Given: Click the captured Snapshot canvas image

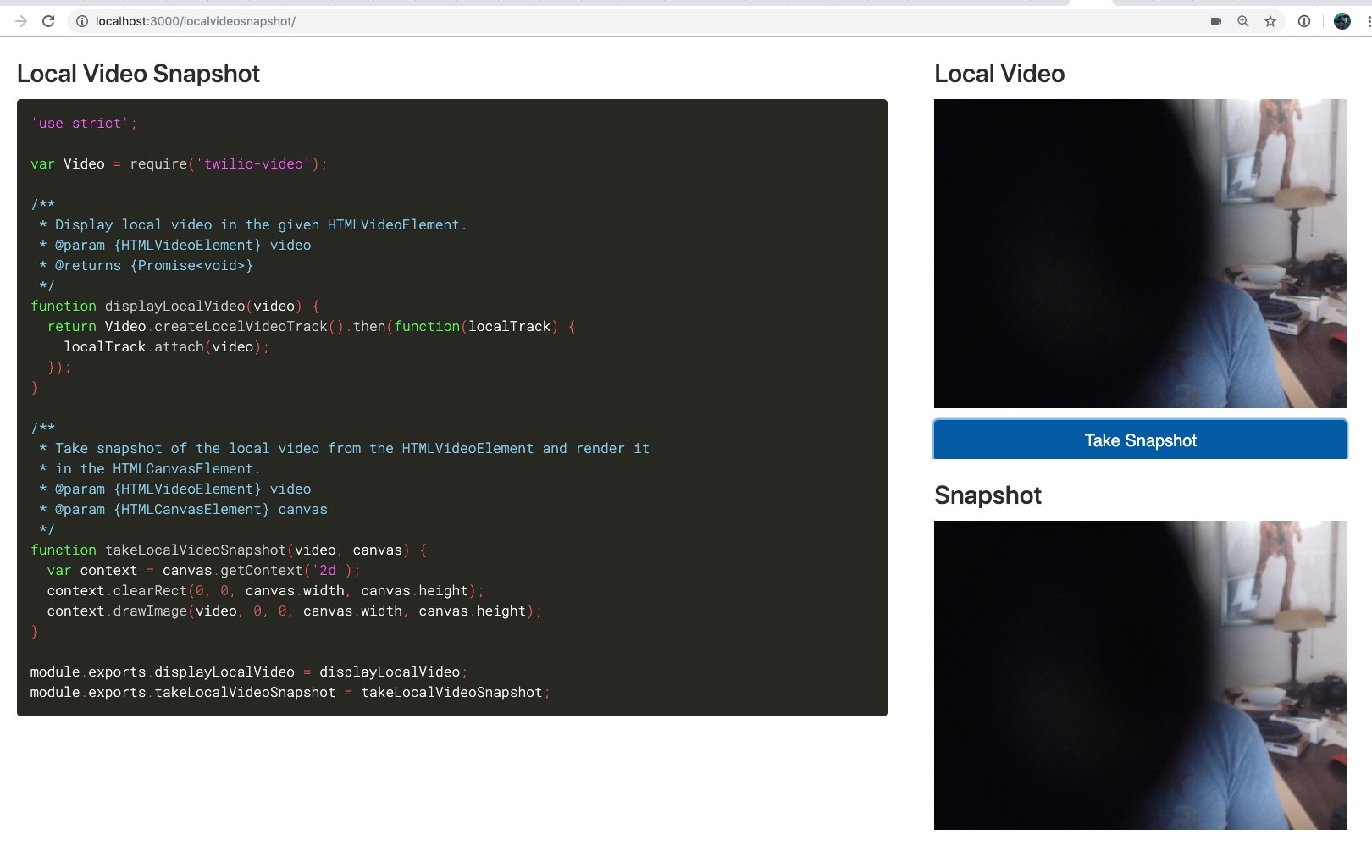Looking at the screenshot, I should (1139, 675).
